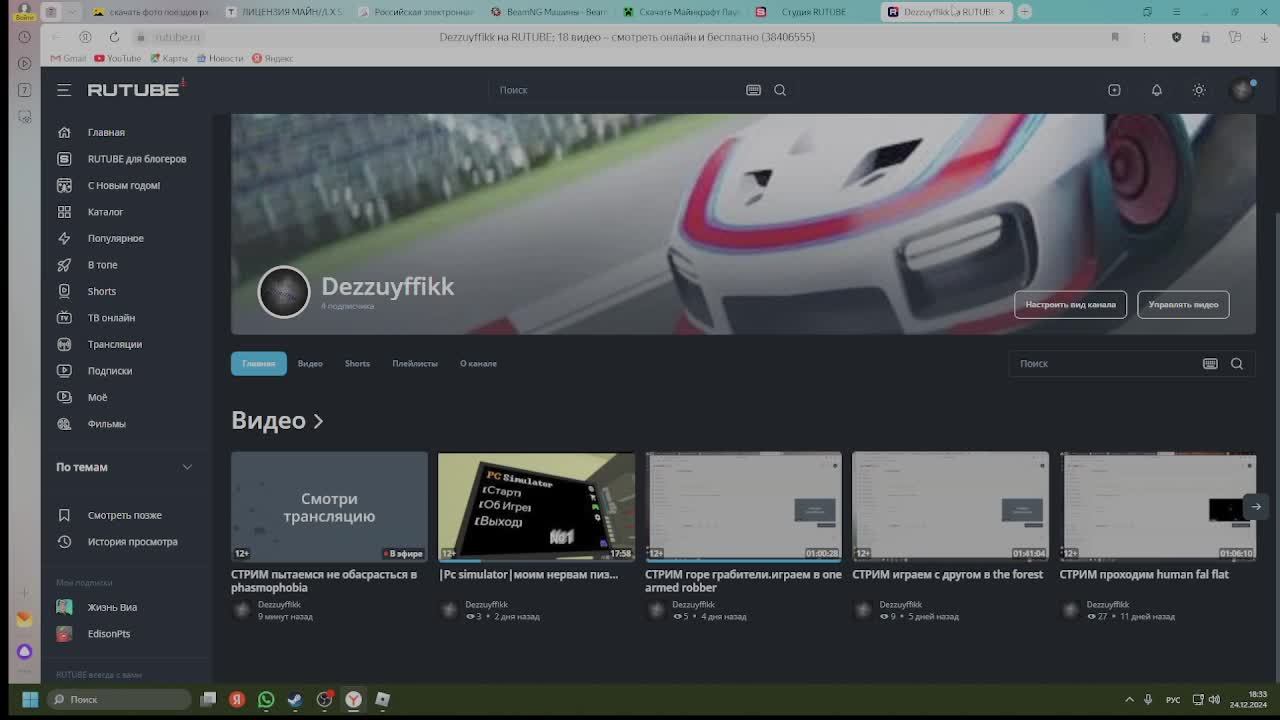1280x720 pixels.
Task: Go back in the browser
Action: [55, 37]
